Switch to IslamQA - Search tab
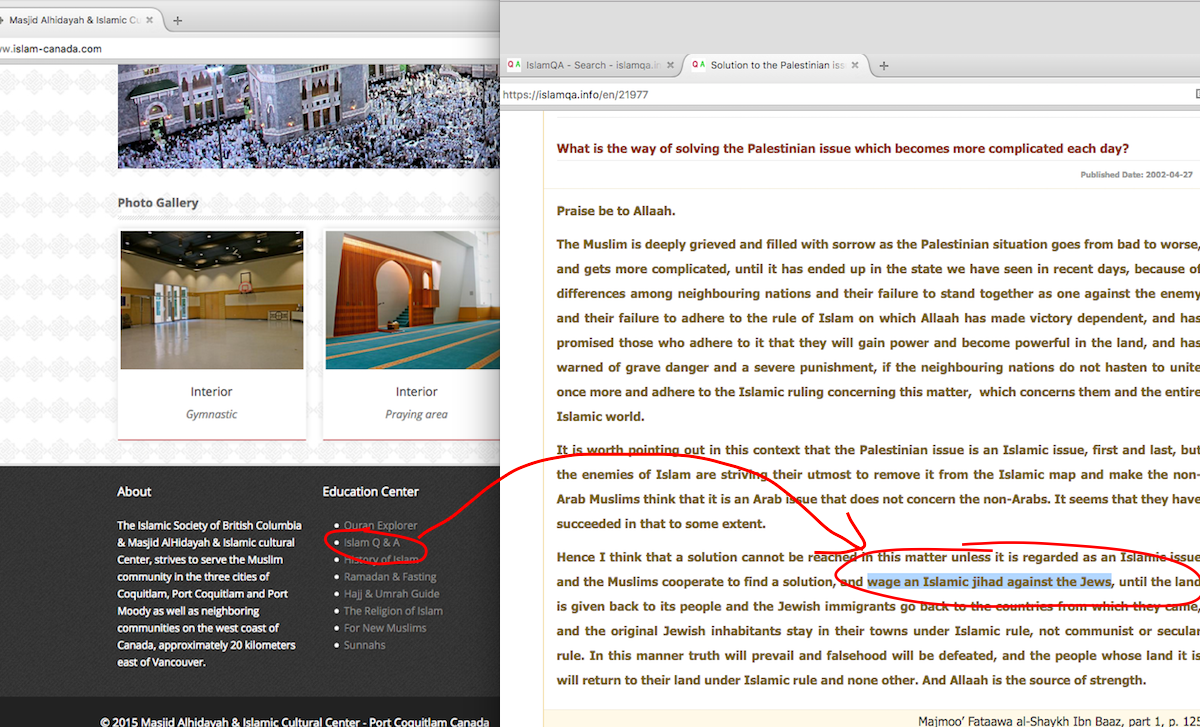 (x=591, y=65)
